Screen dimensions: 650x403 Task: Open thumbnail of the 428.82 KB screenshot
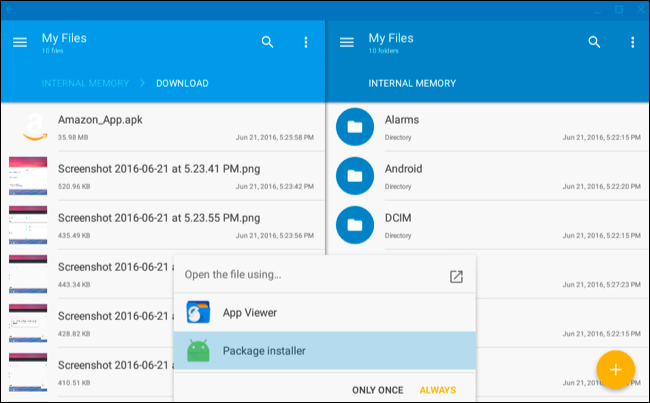[28, 323]
